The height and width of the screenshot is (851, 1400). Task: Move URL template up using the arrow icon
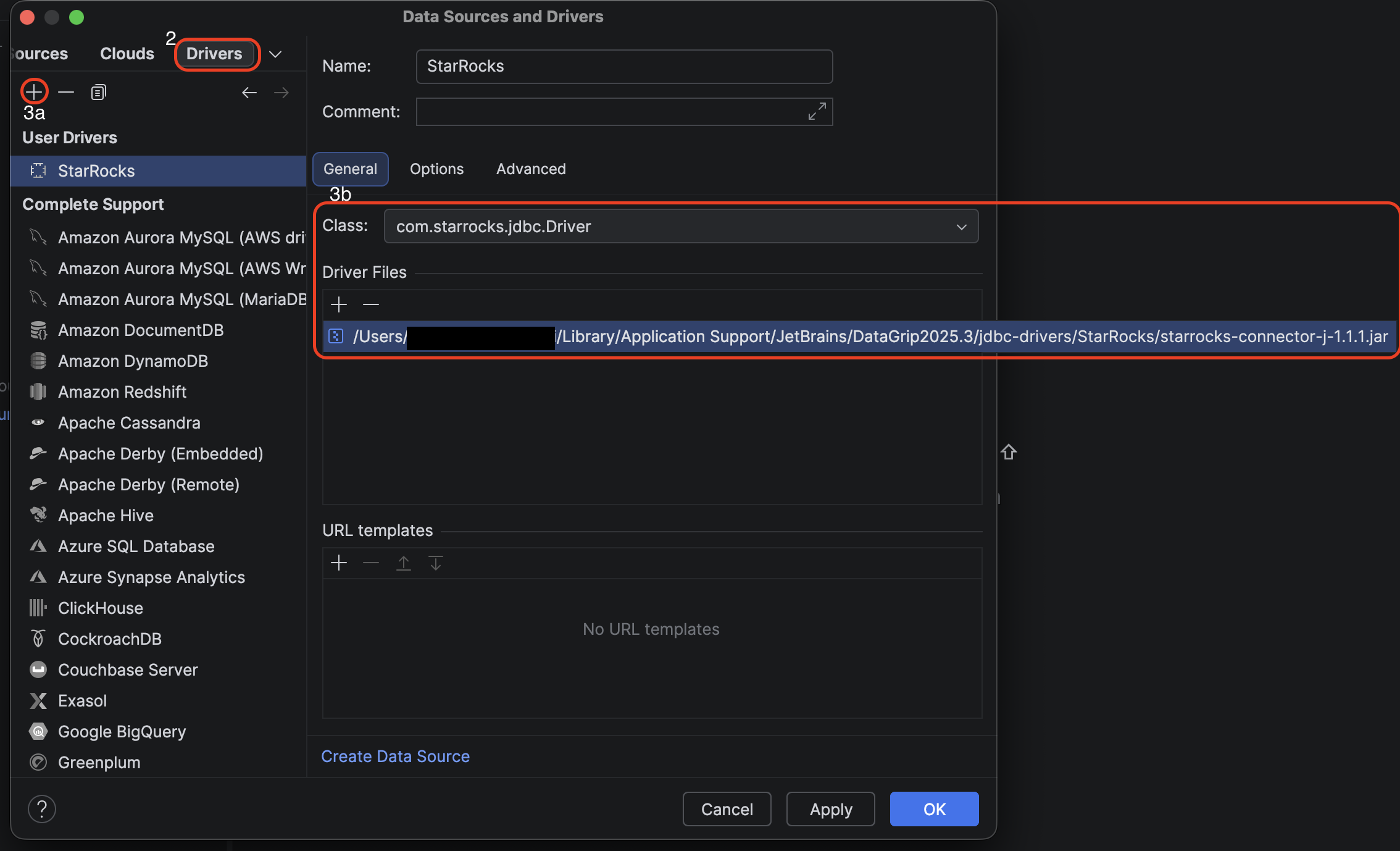pyautogui.click(x=404, y=563)
